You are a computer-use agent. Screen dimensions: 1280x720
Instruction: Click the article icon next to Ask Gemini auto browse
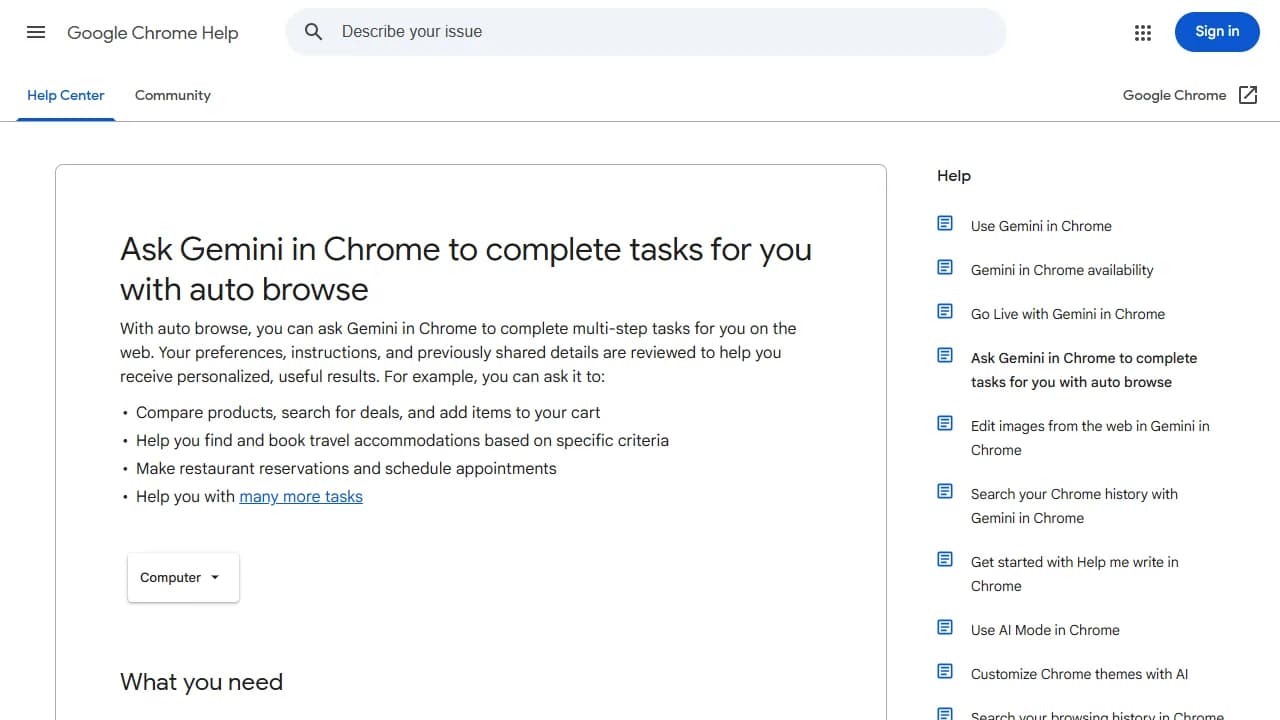pos(945,355)
